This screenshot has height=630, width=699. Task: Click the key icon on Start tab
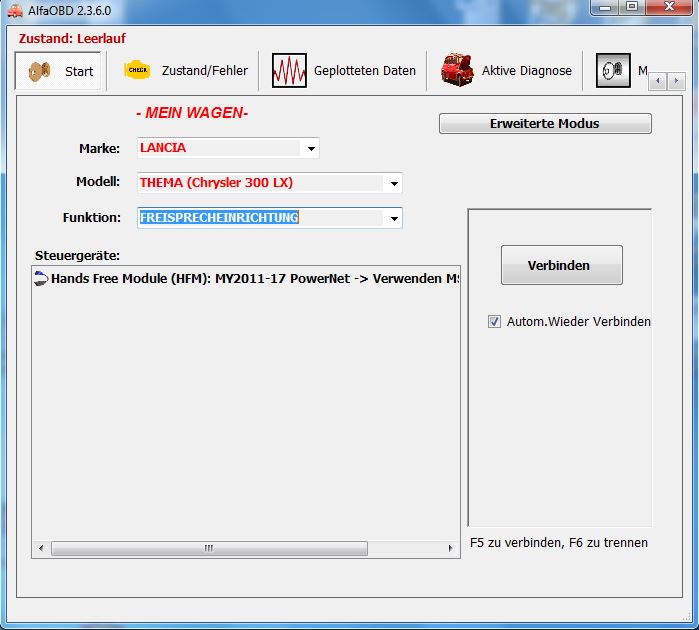click(x=40, y=71)
